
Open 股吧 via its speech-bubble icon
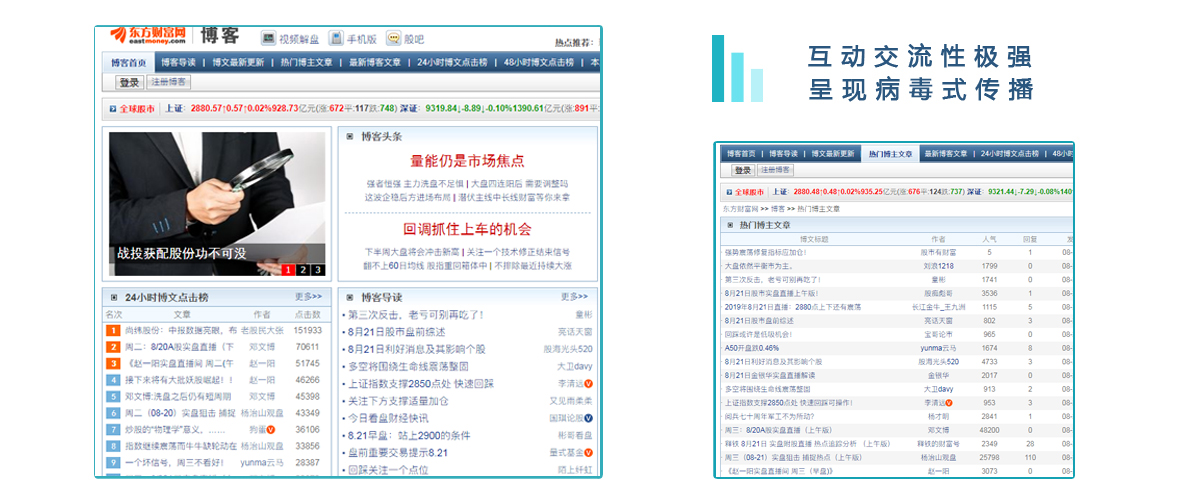(x=392, y=39)
